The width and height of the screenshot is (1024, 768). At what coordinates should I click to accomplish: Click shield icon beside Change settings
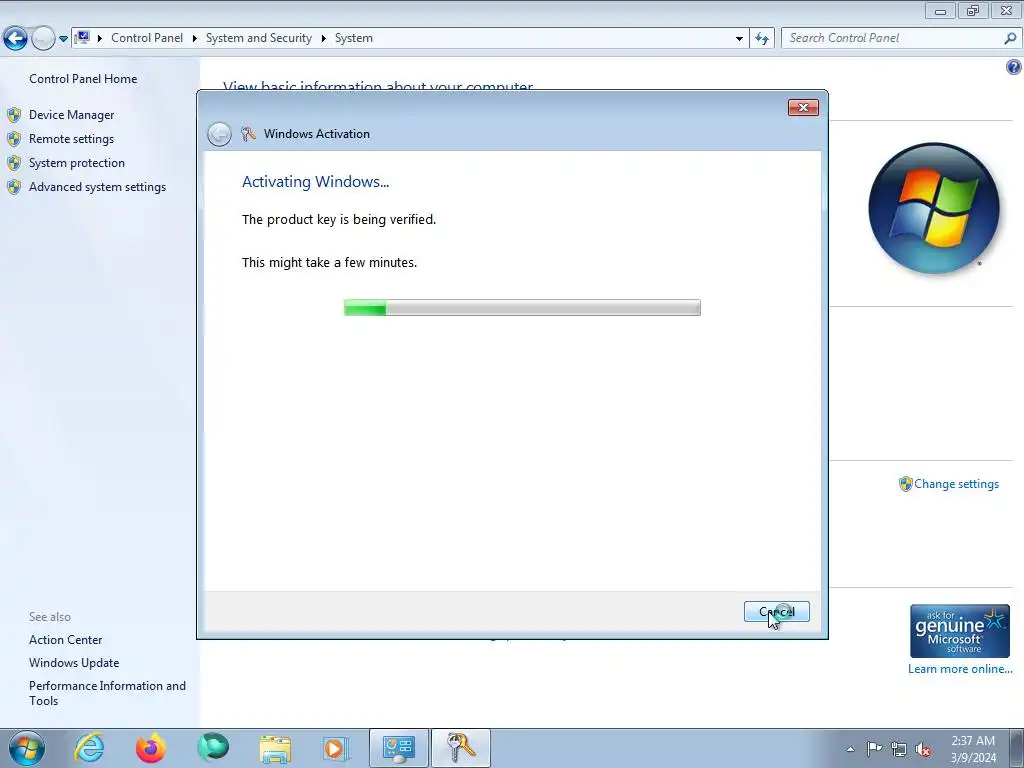905,484
